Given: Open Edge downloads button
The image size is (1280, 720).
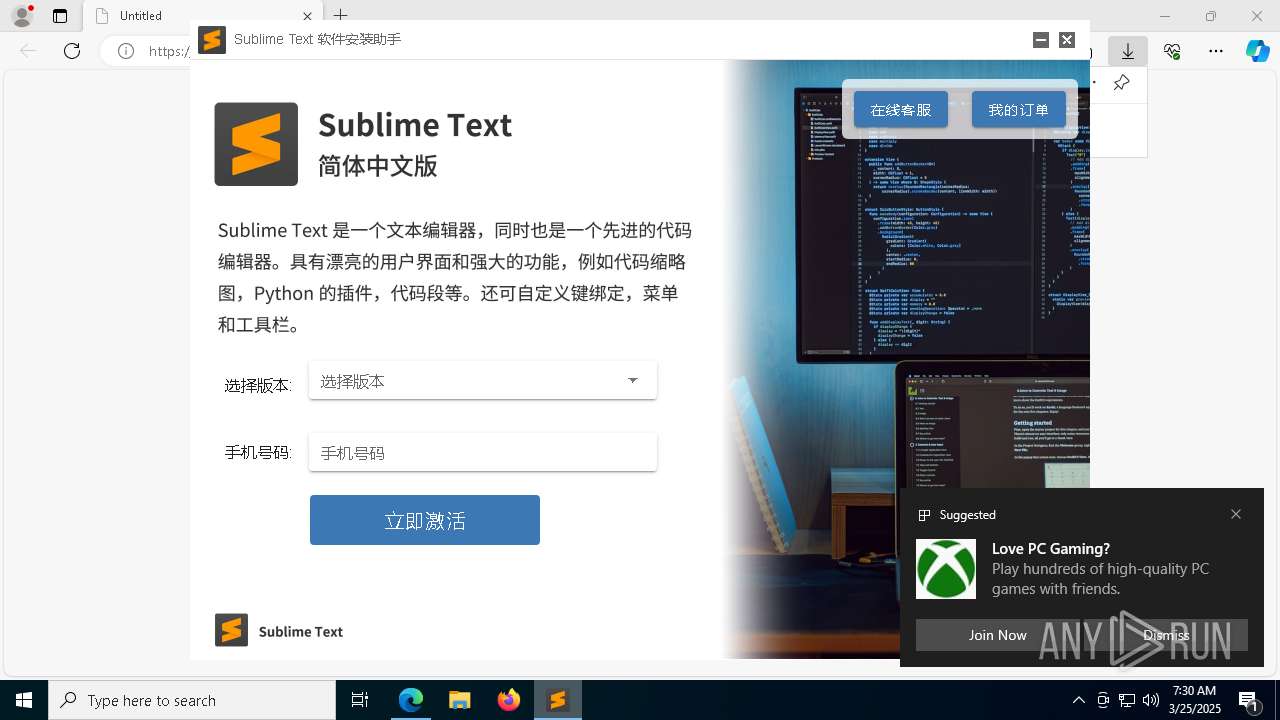Looking at the screenshot, I should [1128, 51].
